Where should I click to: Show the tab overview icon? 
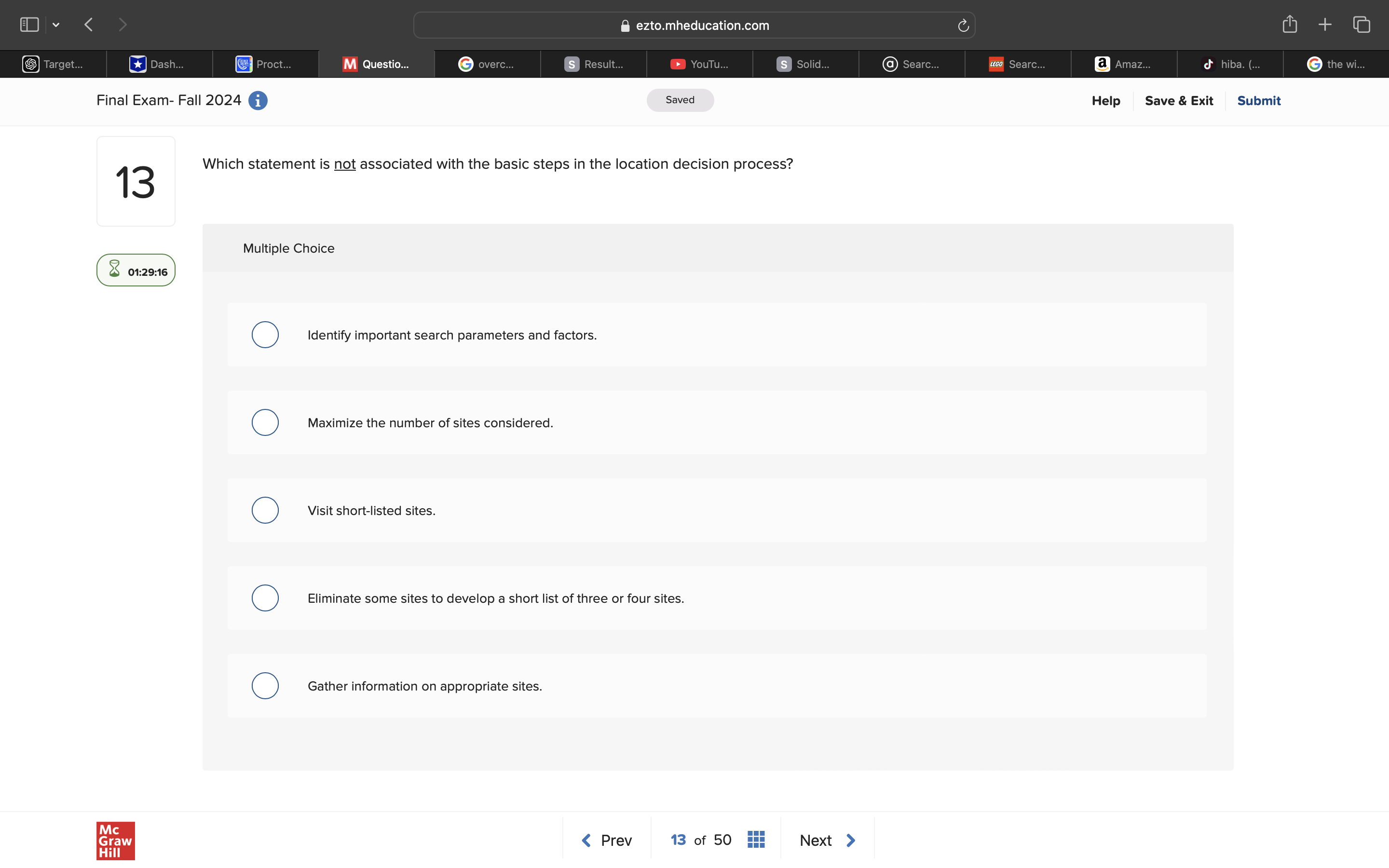tap(1362, 25)
